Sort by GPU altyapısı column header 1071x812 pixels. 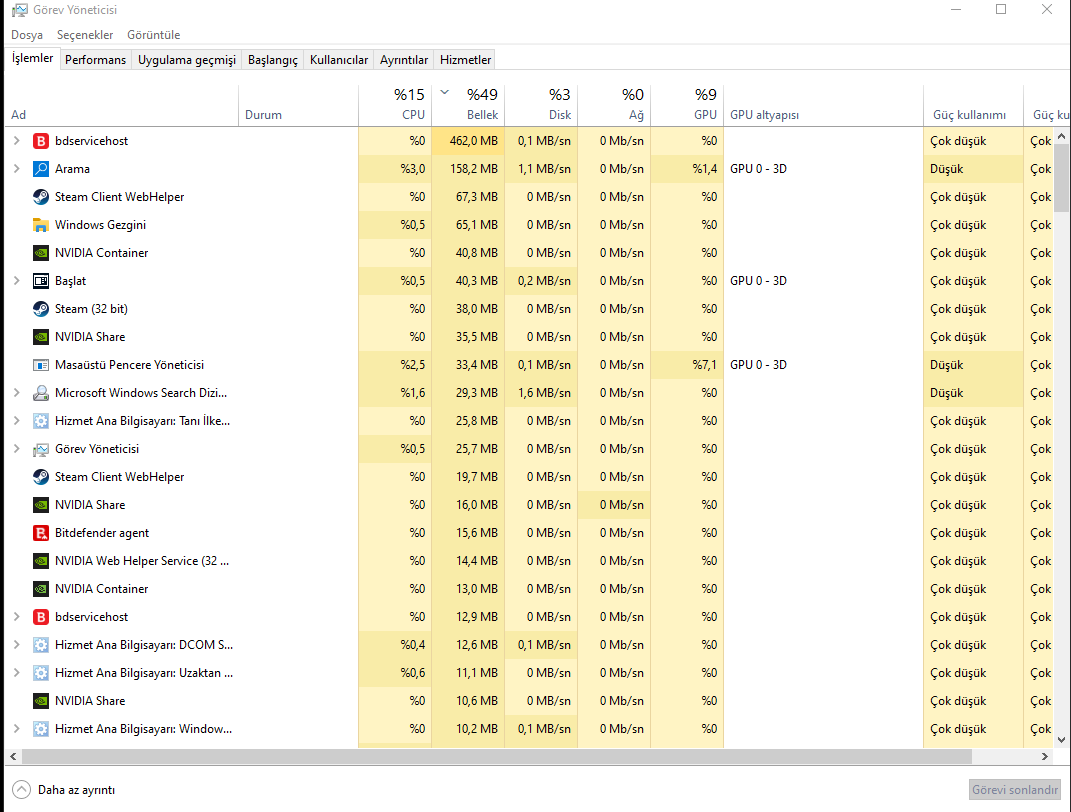(x=823, y=105)
